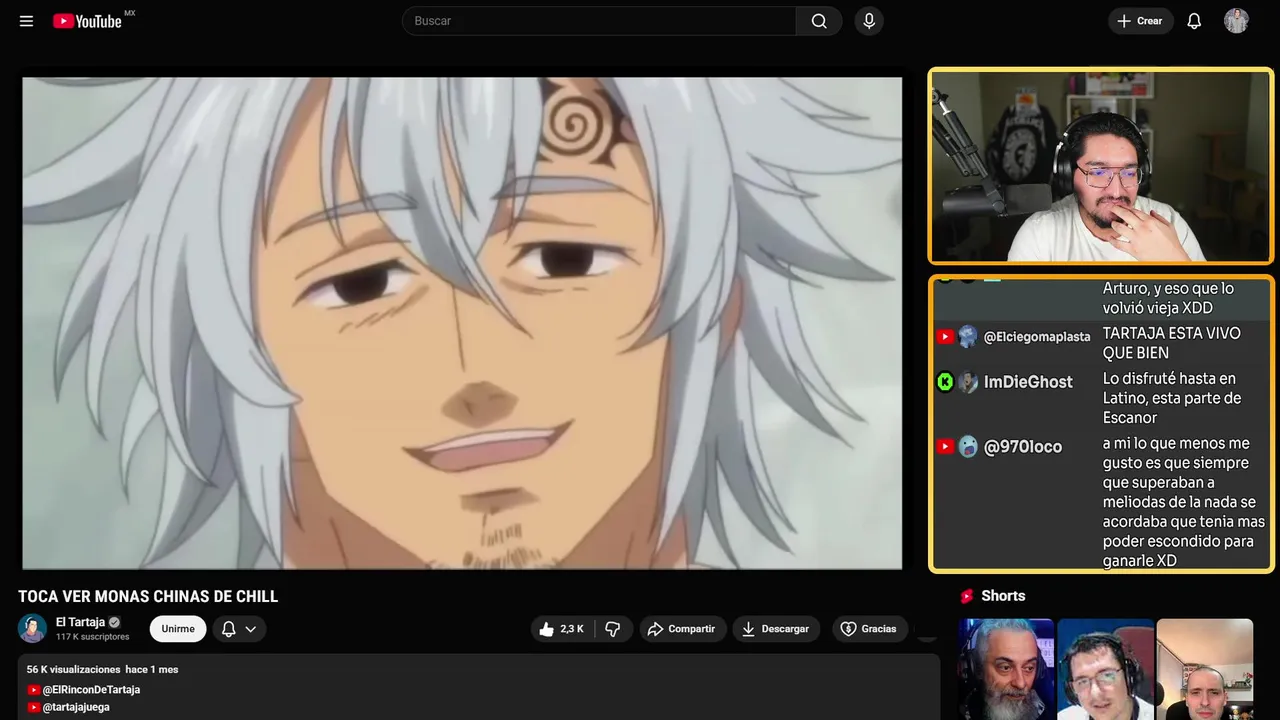Open the @tartajajuega channel link
Screen dimensions: 1280x720
76,707
